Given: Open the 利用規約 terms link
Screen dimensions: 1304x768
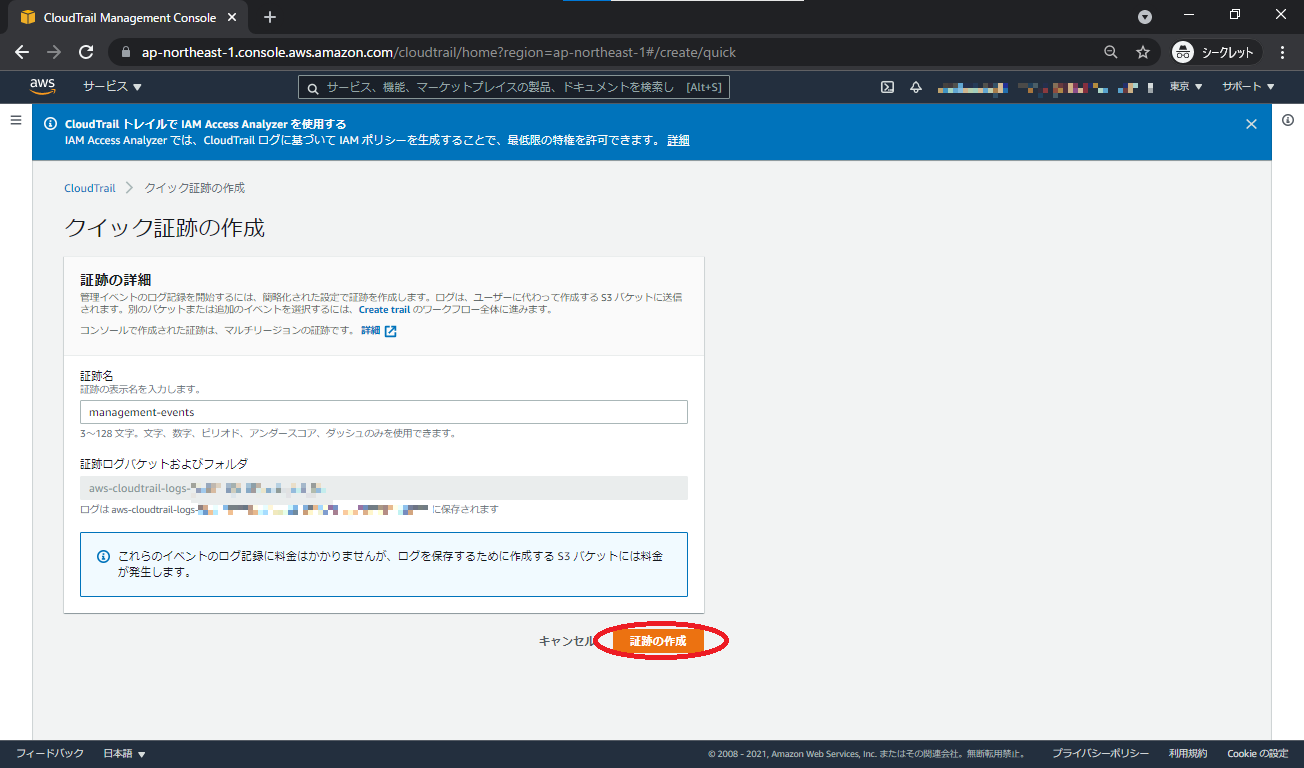Looking at the screenshot, I should coord(1188,754).
